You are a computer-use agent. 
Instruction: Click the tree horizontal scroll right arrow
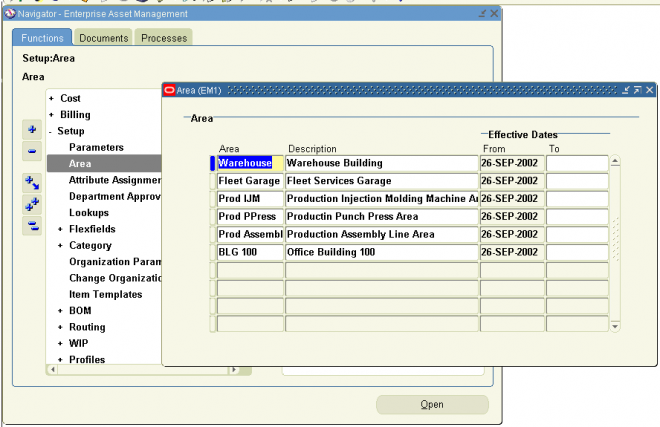pyautogui.click(x=234, y=370)
